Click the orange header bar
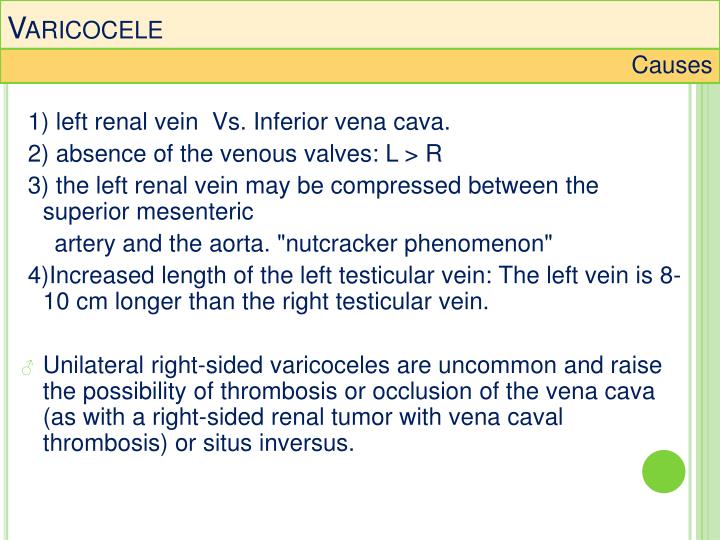The width and height of the screenshot is (720, 540). tap(360, 66)
